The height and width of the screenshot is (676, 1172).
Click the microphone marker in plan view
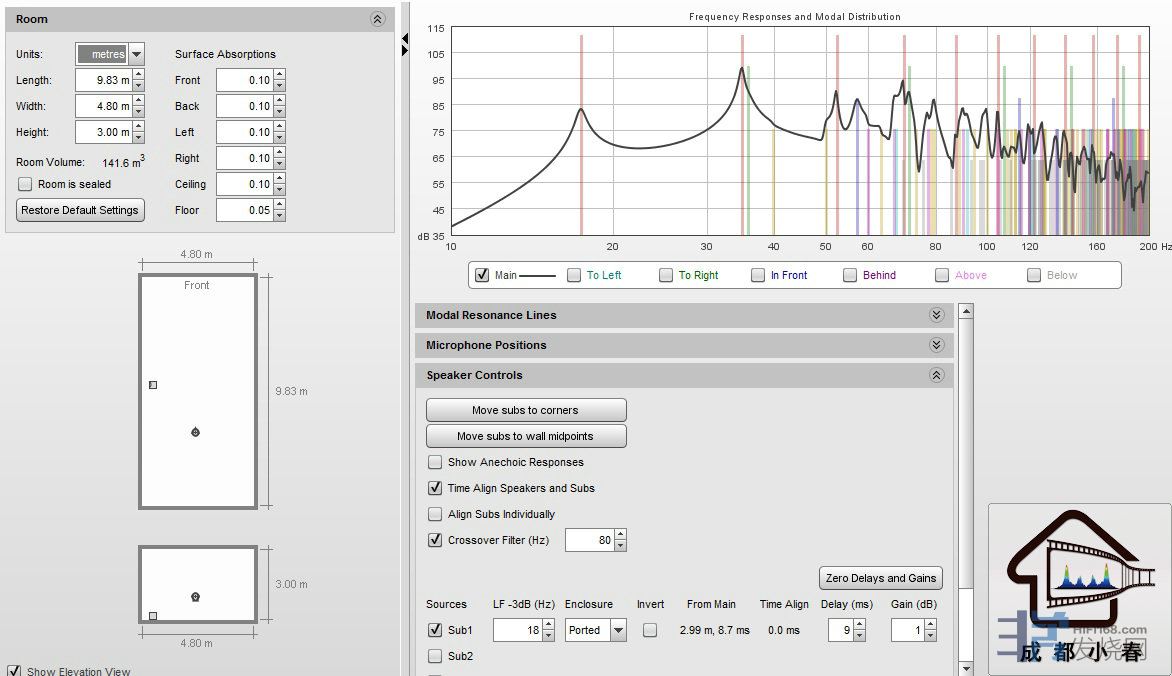(196, 432)
